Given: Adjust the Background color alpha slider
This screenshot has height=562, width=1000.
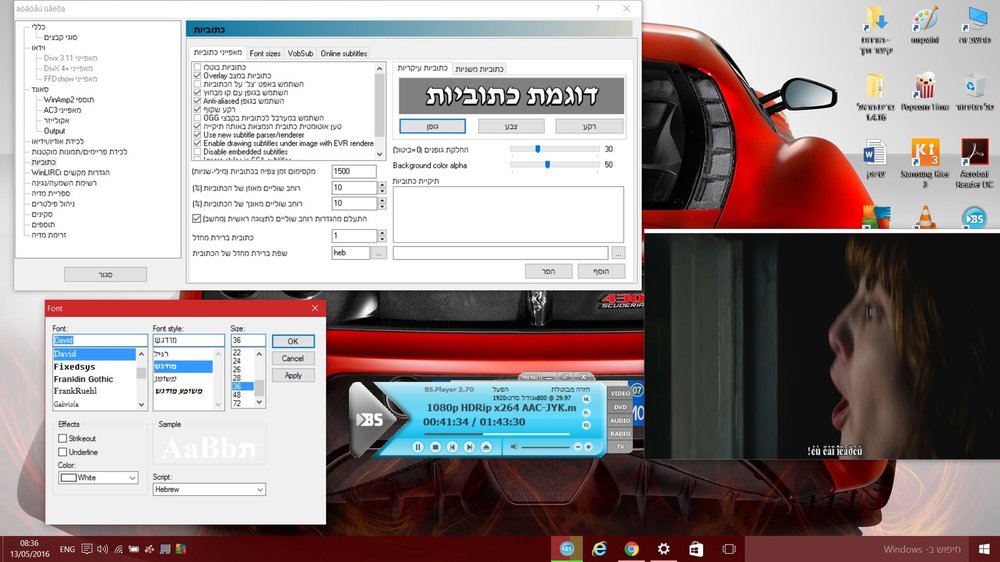Looking at the screenshot, I should click(547, 165).
